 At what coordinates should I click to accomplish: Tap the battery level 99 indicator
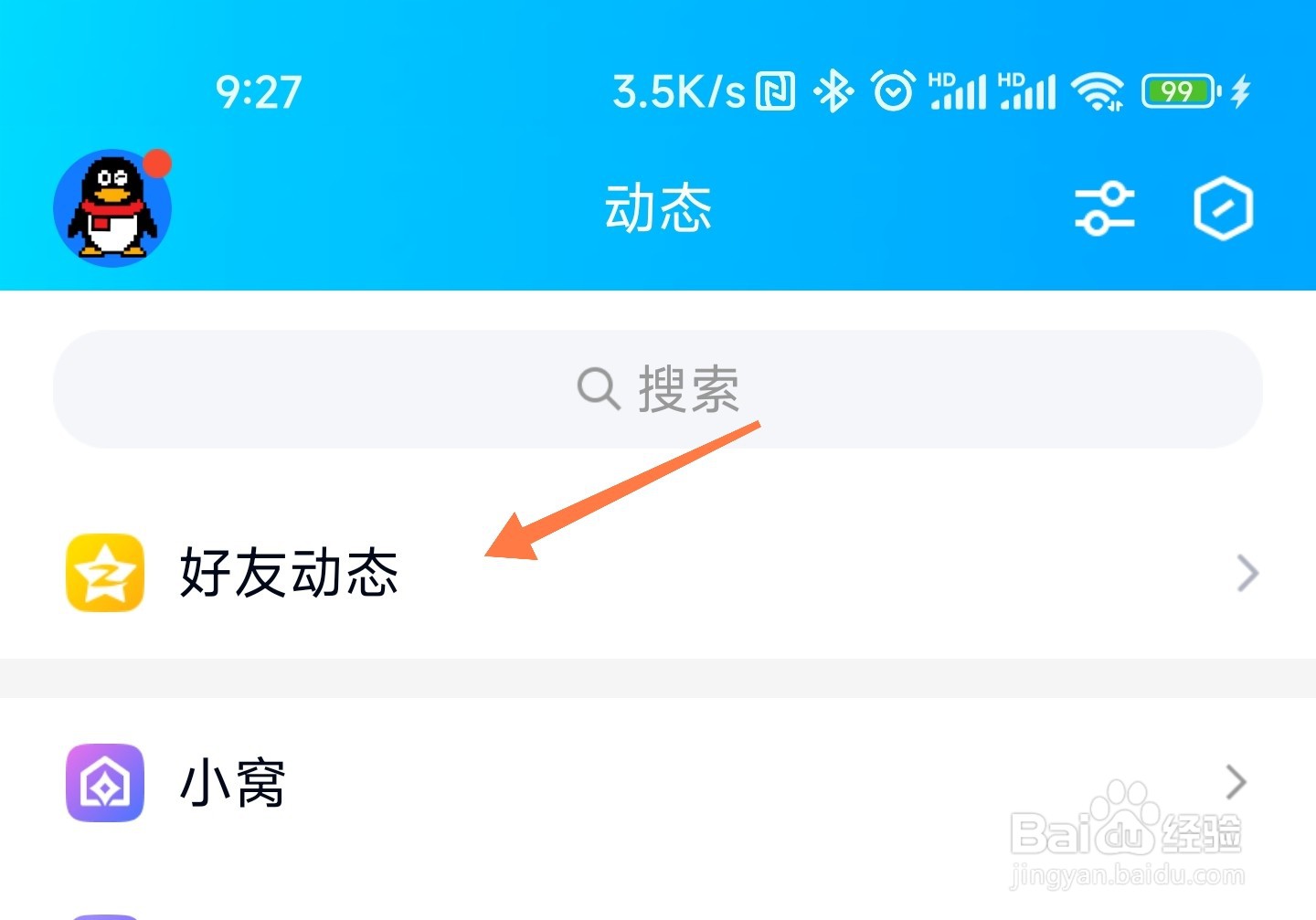(1181, 91)
